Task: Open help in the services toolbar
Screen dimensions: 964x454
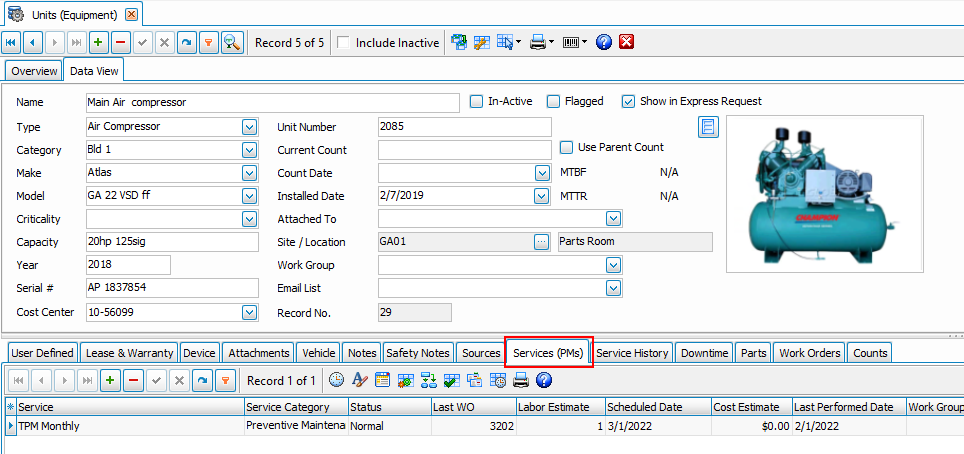Action: coord(543,380)
